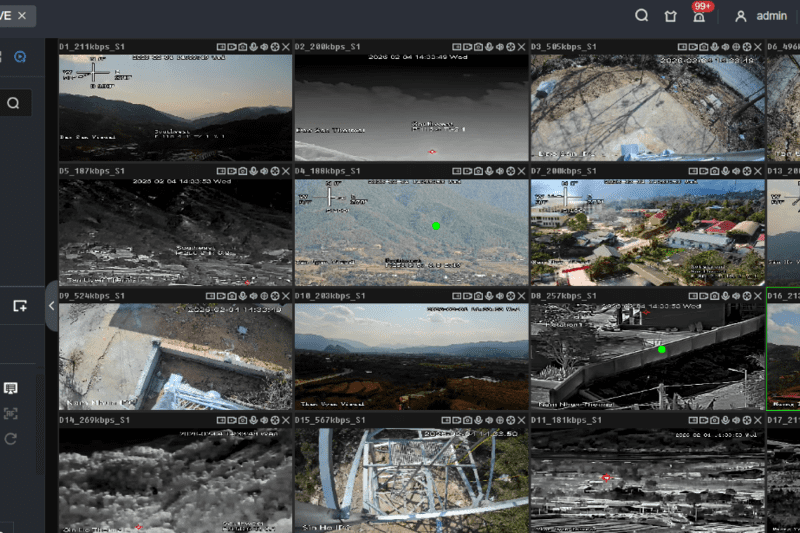Toggle microphone talk on camera D5

[252, 171]
